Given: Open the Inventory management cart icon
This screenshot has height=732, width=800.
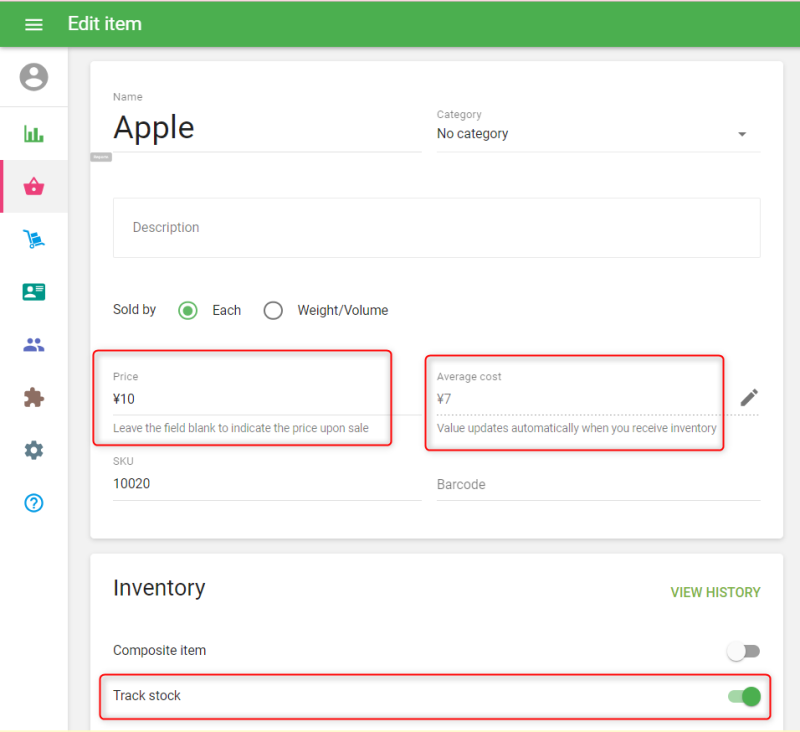Looking at the screenshot, I should [x=34, y=239].
